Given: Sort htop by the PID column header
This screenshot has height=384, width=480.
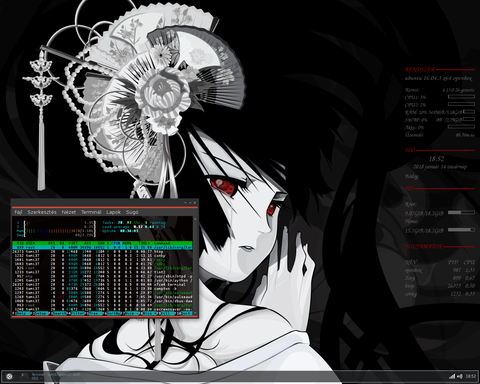Looking at the screenshot, I should tap(20, 243).
